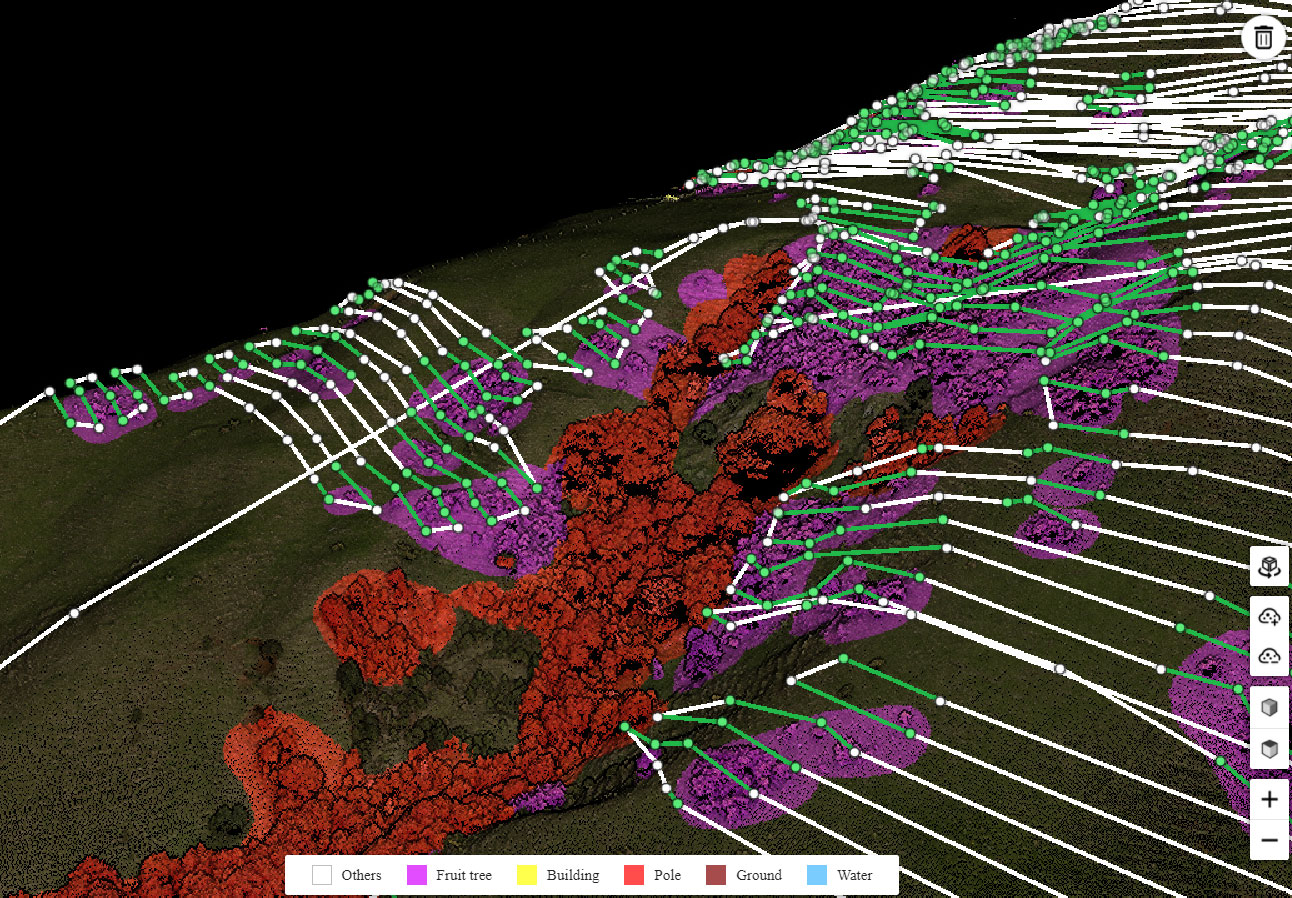This screenshot has height=898, width=1292.
Task: Zoom in using the plus icon
Action: point(1268,798)
